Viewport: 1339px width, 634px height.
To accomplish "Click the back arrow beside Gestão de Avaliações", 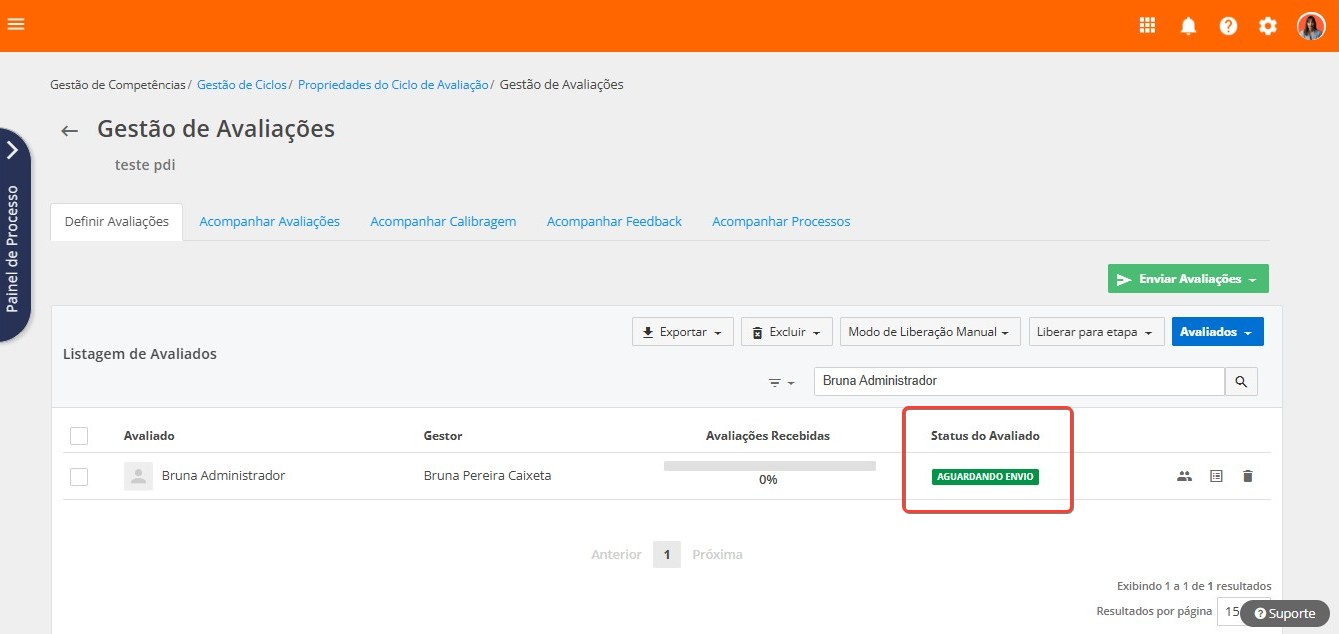I will pyautogui.click(x=69, y=131).
